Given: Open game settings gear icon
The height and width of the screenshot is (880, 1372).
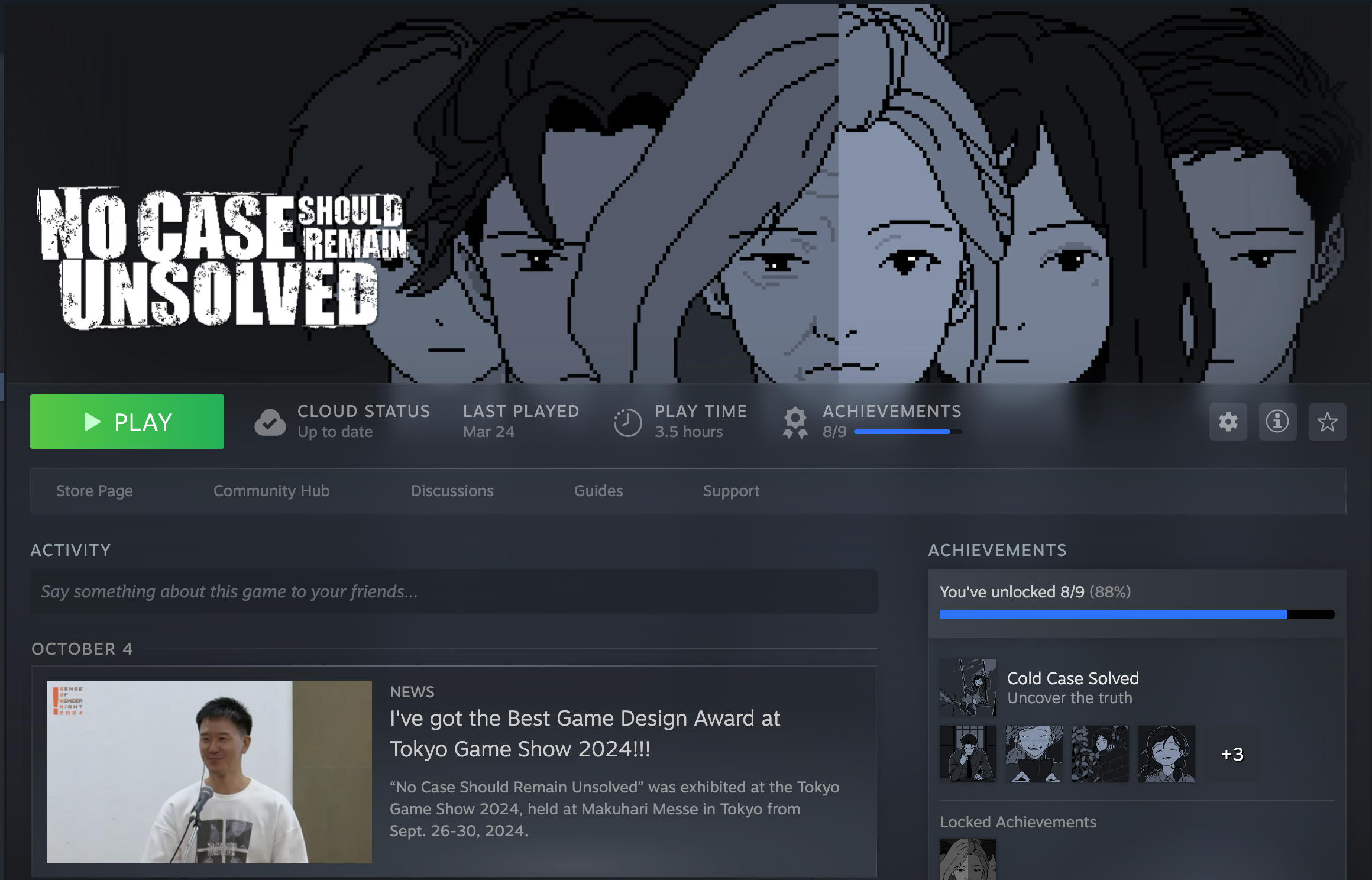Looking at the screenshot, I should point(1228,422).
